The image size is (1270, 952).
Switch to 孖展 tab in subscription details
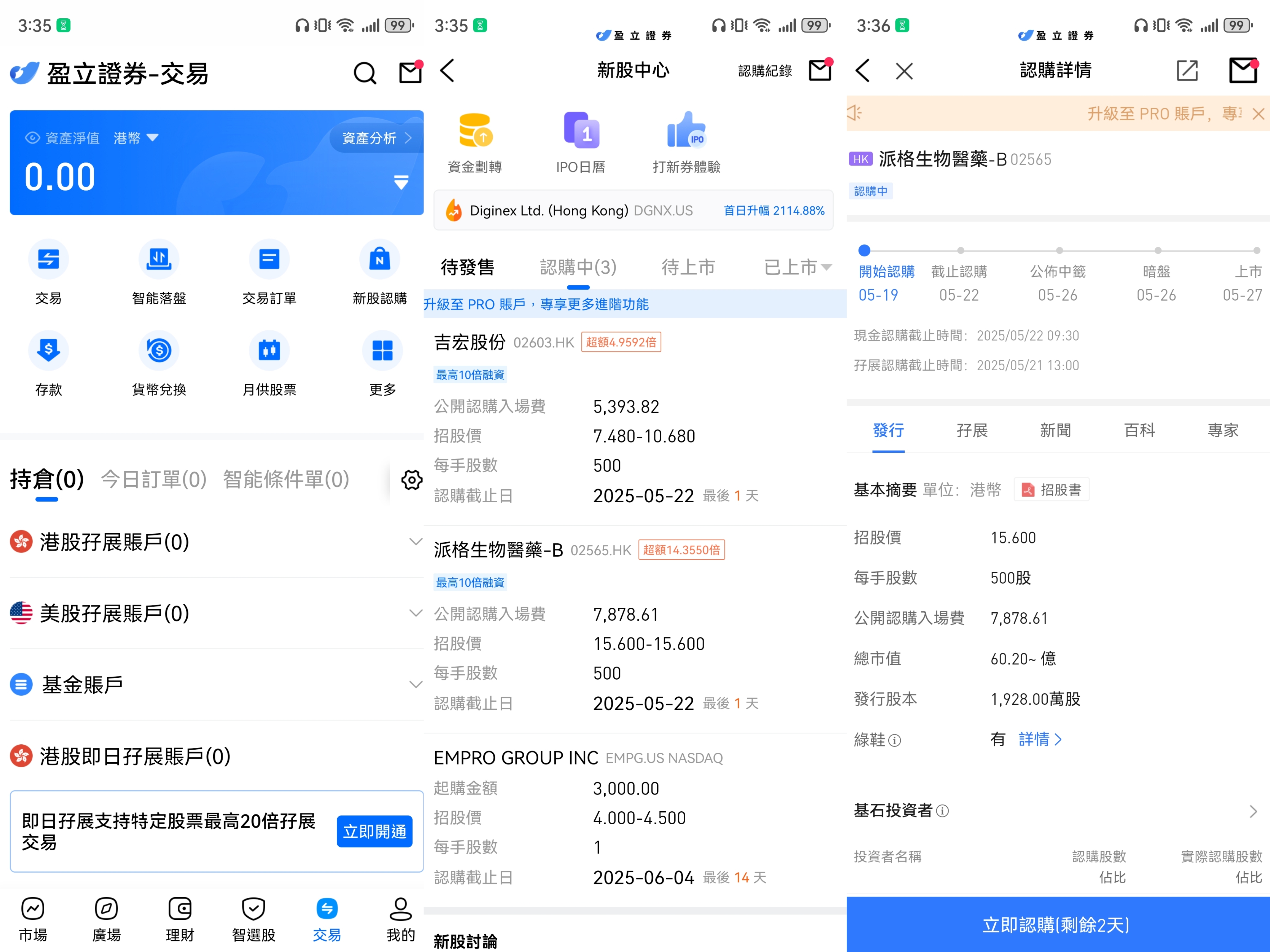pos(972,430)
